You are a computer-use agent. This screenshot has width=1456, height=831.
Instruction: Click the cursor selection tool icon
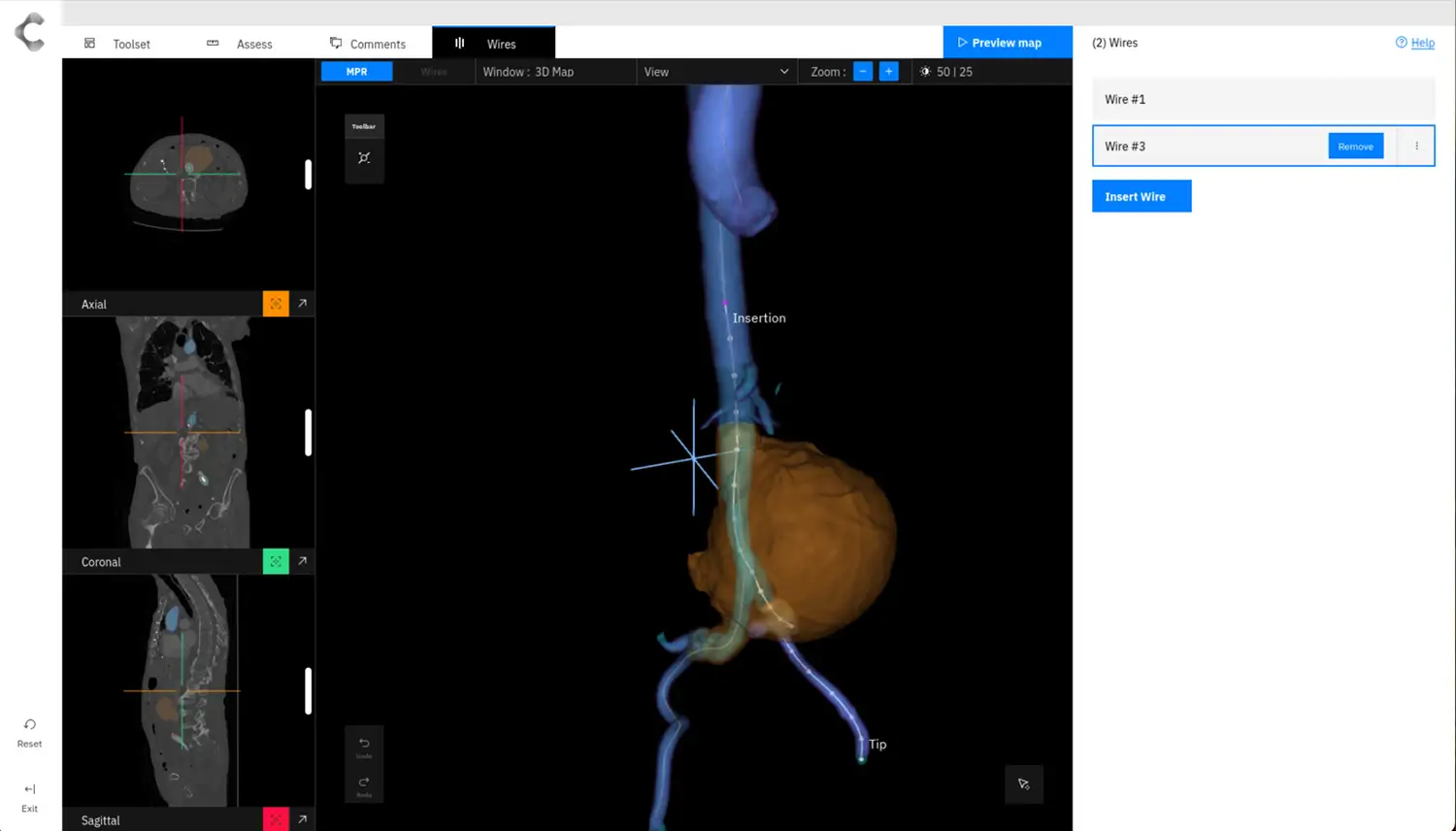pos(1024,784)
